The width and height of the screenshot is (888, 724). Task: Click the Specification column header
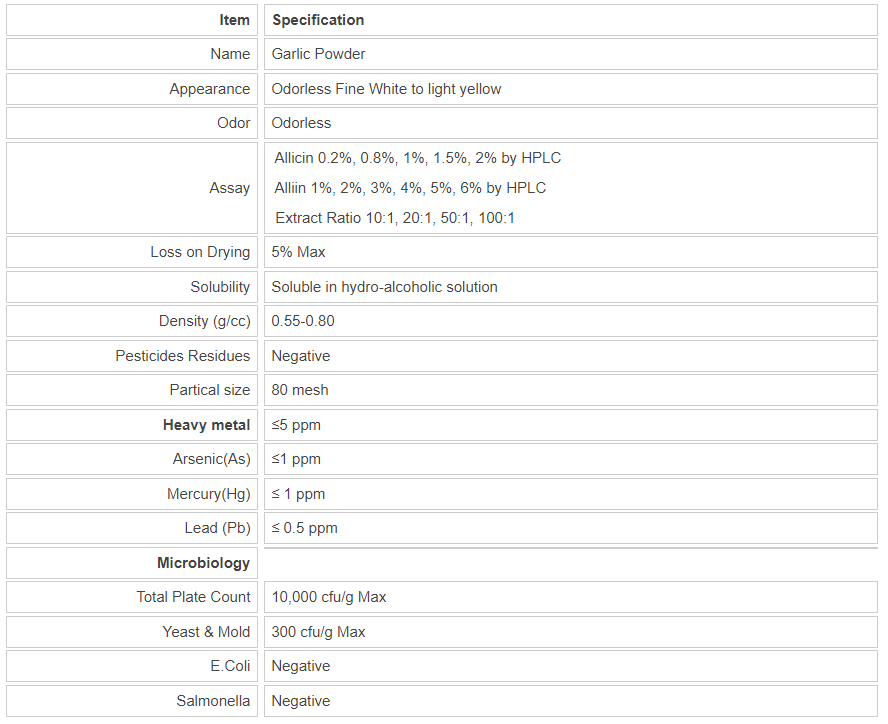point(318,20)
